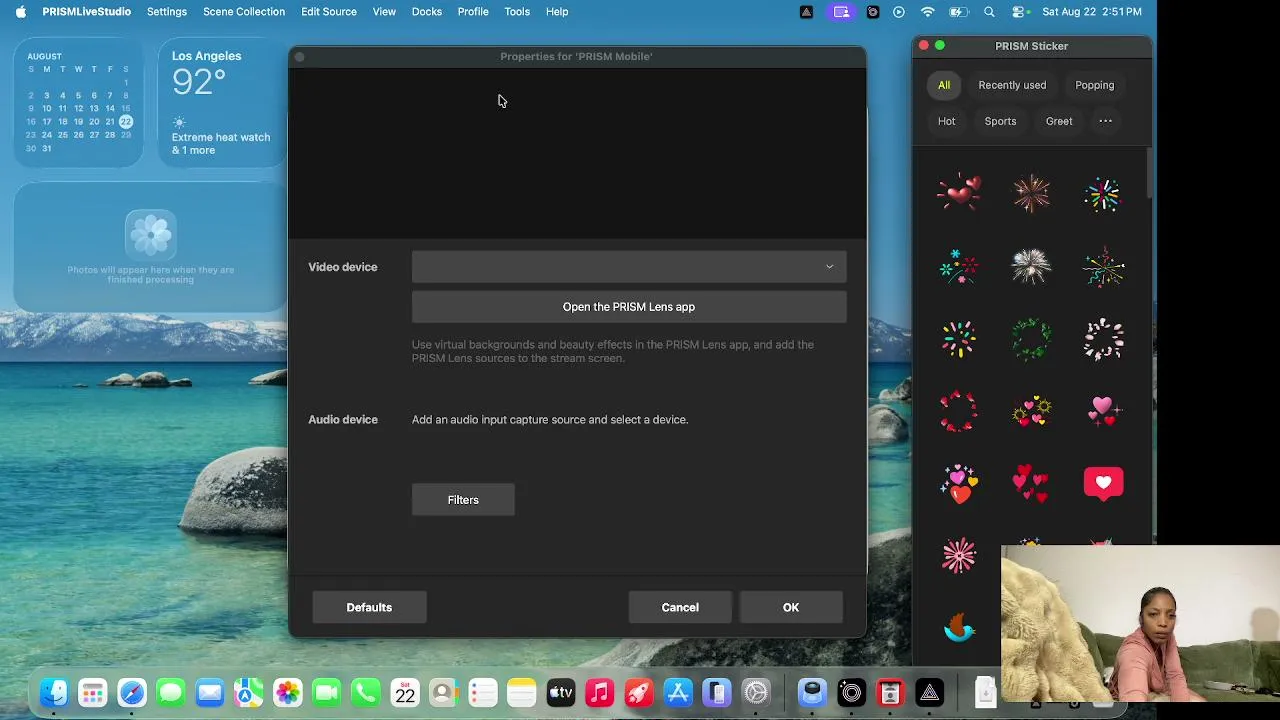Open Spotlight search in the menu bar
The height and width of the screenshot is (720, 1280).
(989, 12)
